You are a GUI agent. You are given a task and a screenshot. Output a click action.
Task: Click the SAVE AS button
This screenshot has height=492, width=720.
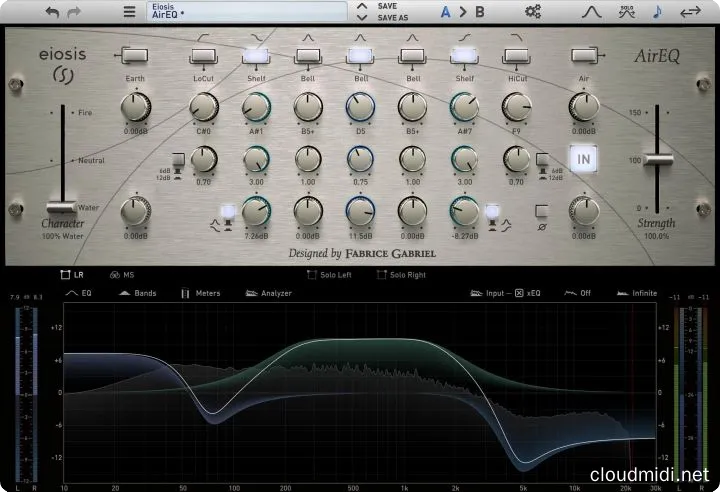[394, 18]
